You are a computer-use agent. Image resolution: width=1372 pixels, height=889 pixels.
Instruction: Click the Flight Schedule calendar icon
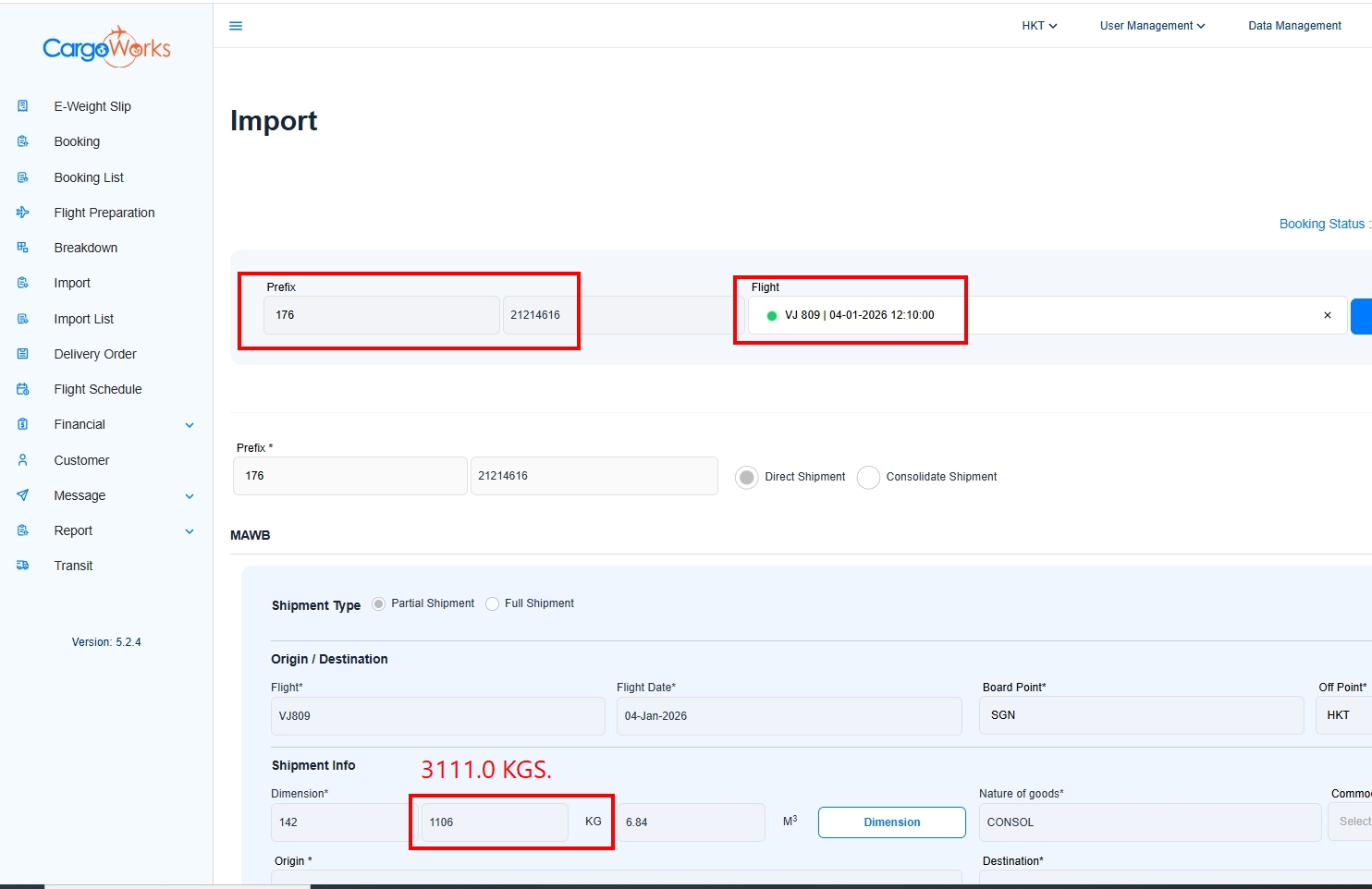coord(23,389)
